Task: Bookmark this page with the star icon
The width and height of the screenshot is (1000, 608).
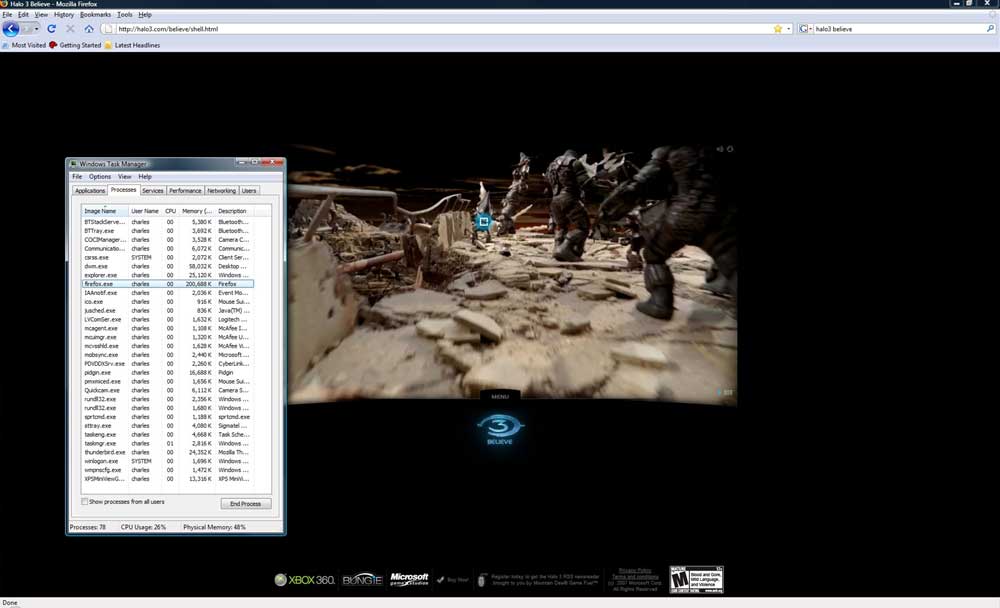Action: click(x=778, y=29)
